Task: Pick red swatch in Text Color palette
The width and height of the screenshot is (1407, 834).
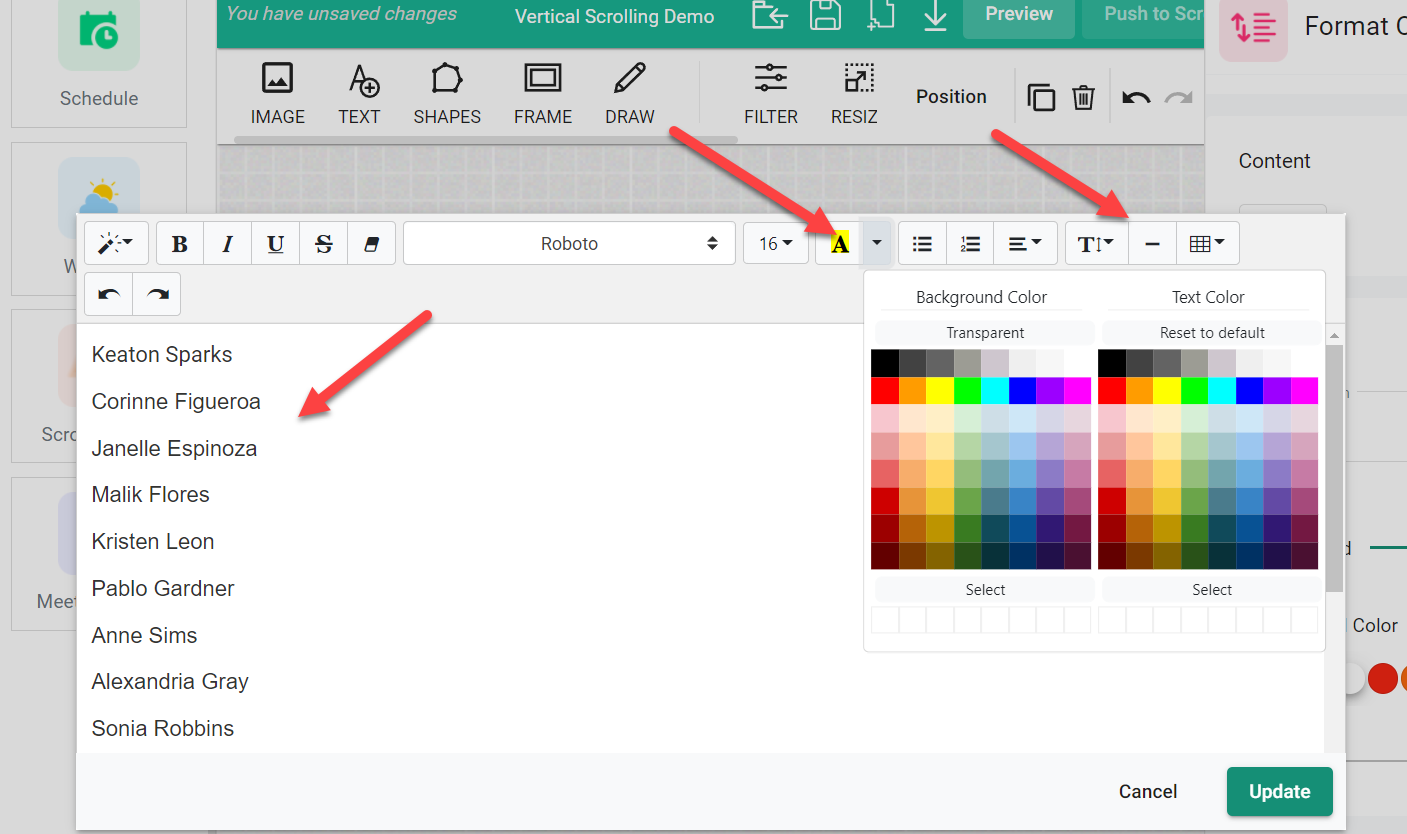Action: (x=1111, y=390)
